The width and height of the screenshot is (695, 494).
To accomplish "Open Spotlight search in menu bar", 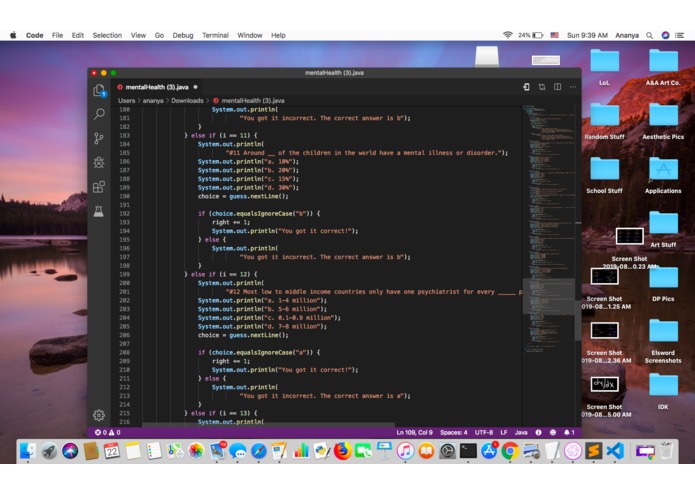I will point(649,35).
